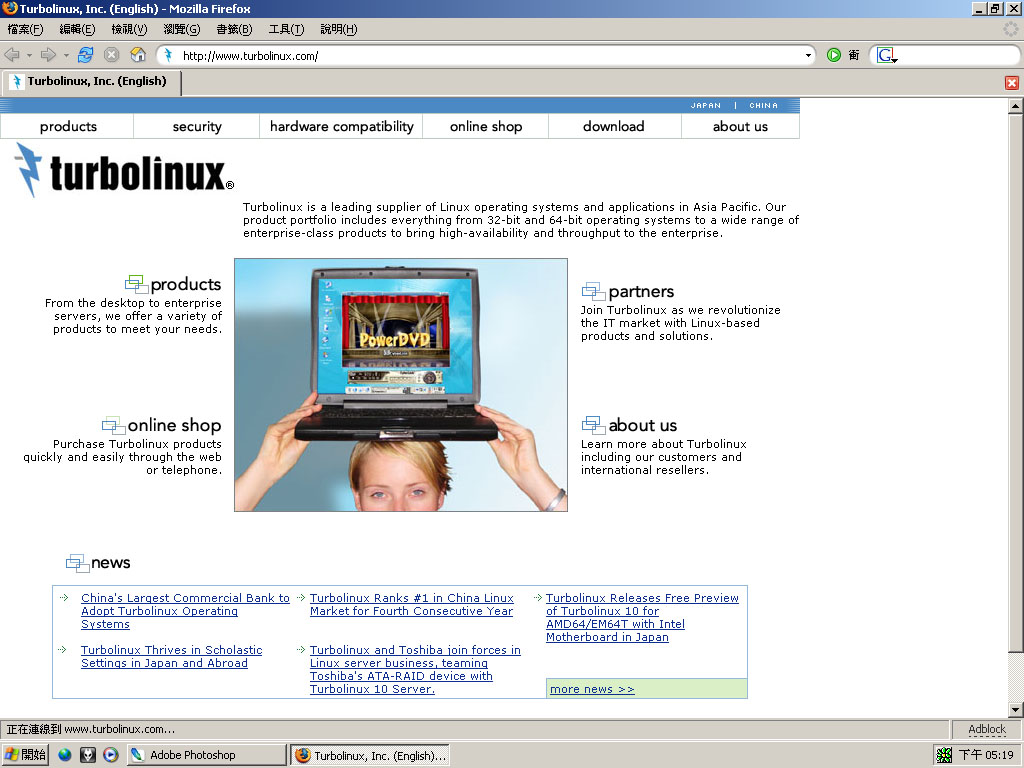The image size is (1024, 768).
Task: Switch to the JAPAN site link
Action: 705,105
